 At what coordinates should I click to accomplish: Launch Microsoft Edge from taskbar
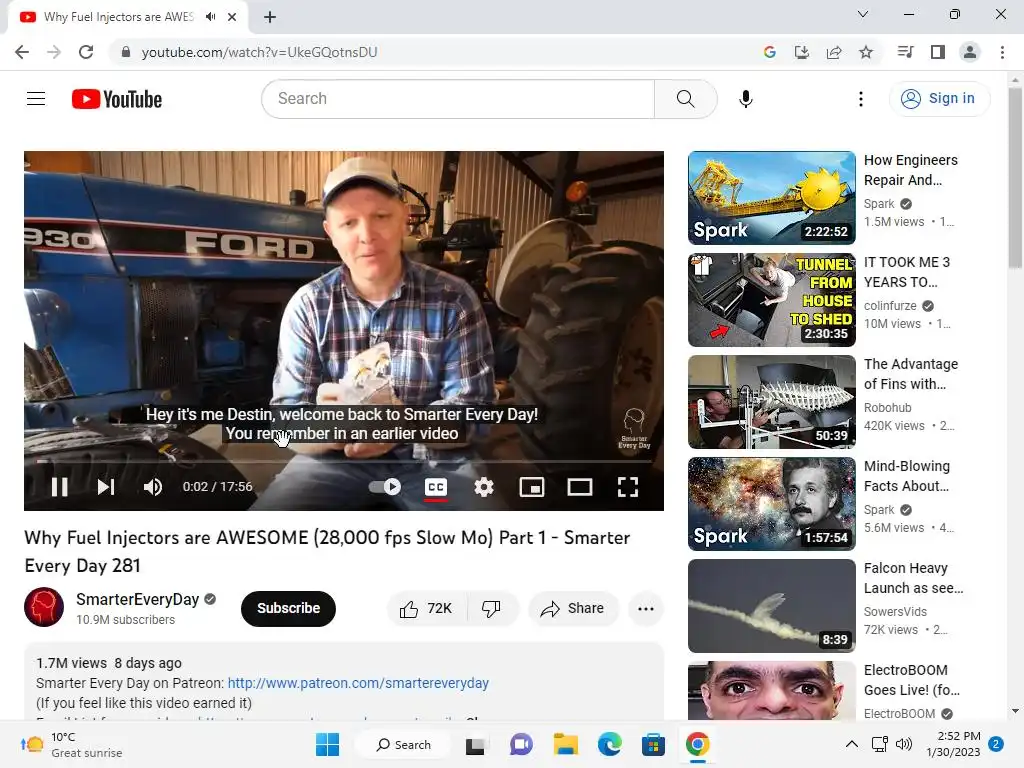click(x=609, y=744)
